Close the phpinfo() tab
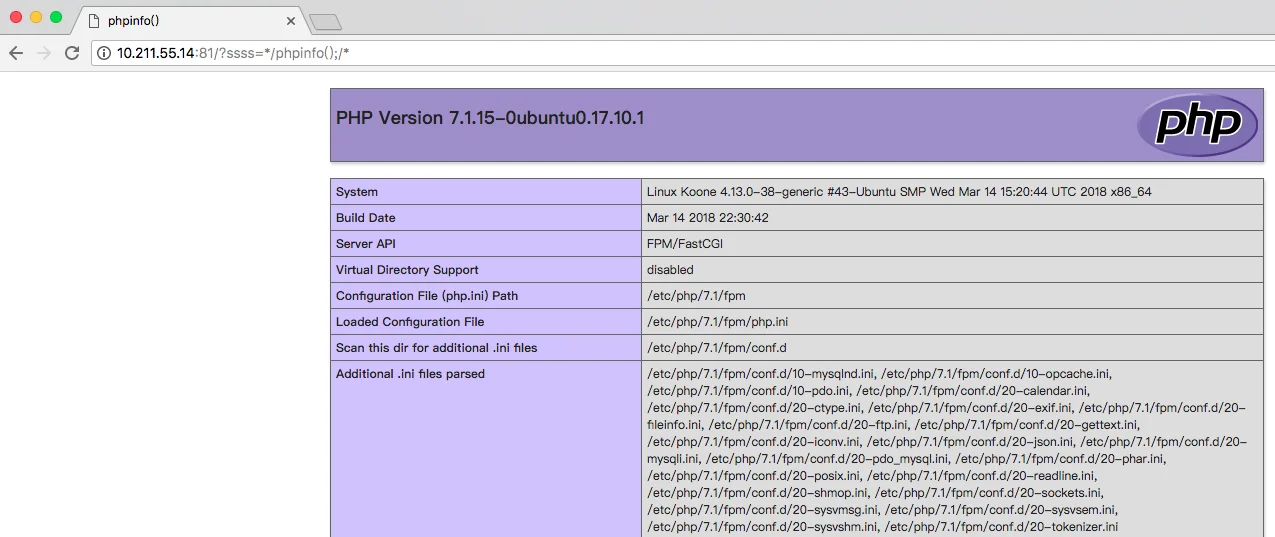1275x537 pixels. (291, 20)
